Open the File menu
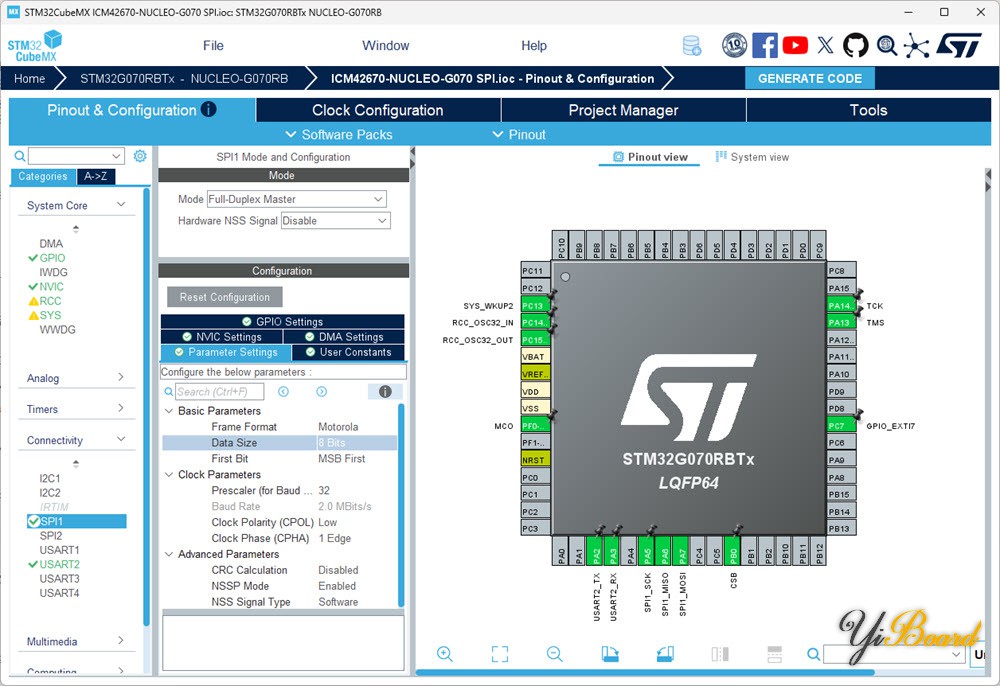The height and width of the screenshot is (686, 1000). click(213, 45)
